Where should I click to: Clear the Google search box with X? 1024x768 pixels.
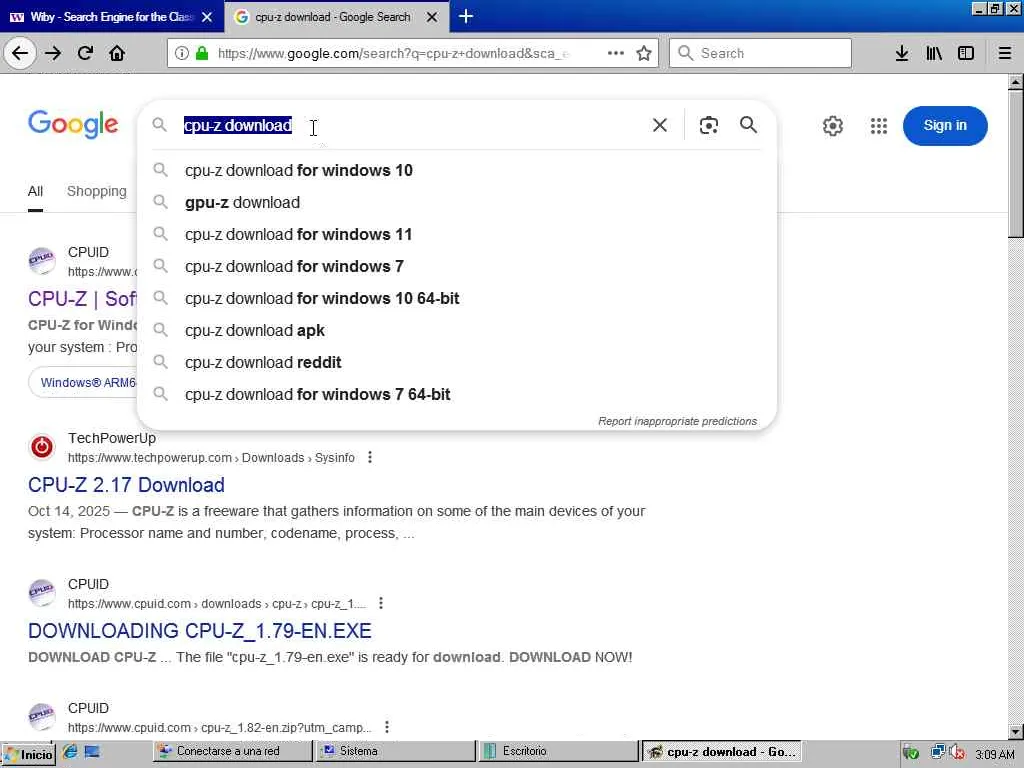660,125
